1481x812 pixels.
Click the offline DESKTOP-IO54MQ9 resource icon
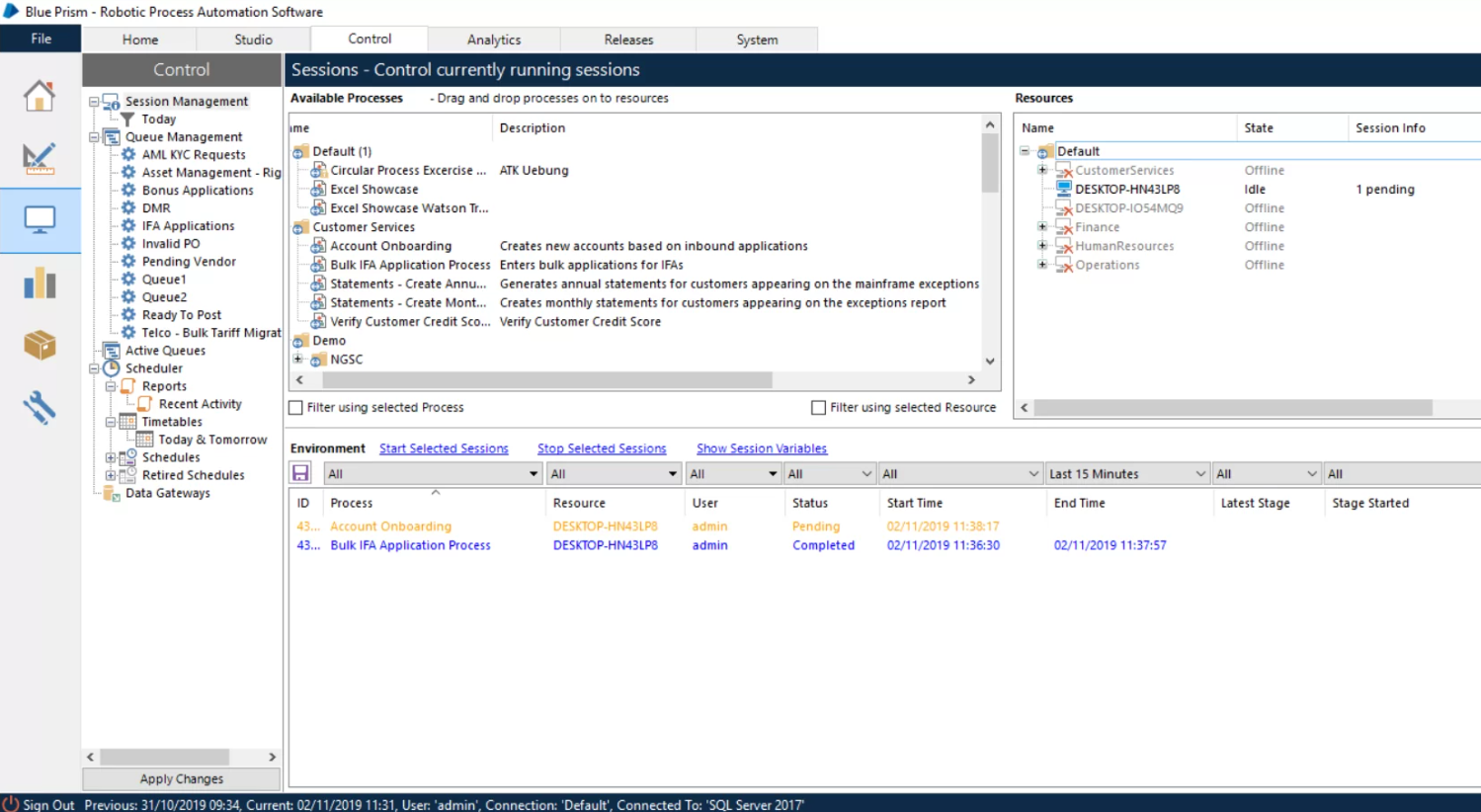pyautogui.click(x=1064, y=208)
